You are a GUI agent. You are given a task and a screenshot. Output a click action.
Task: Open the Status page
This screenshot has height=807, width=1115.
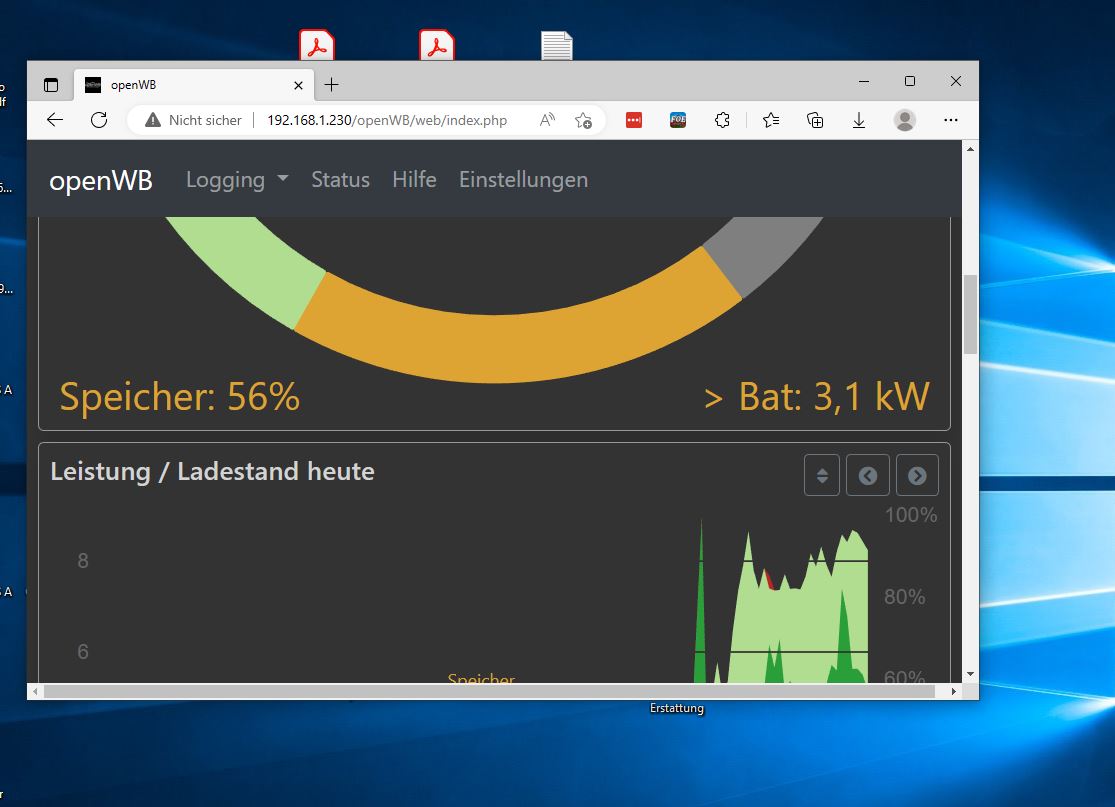click(x=340, y=180)
